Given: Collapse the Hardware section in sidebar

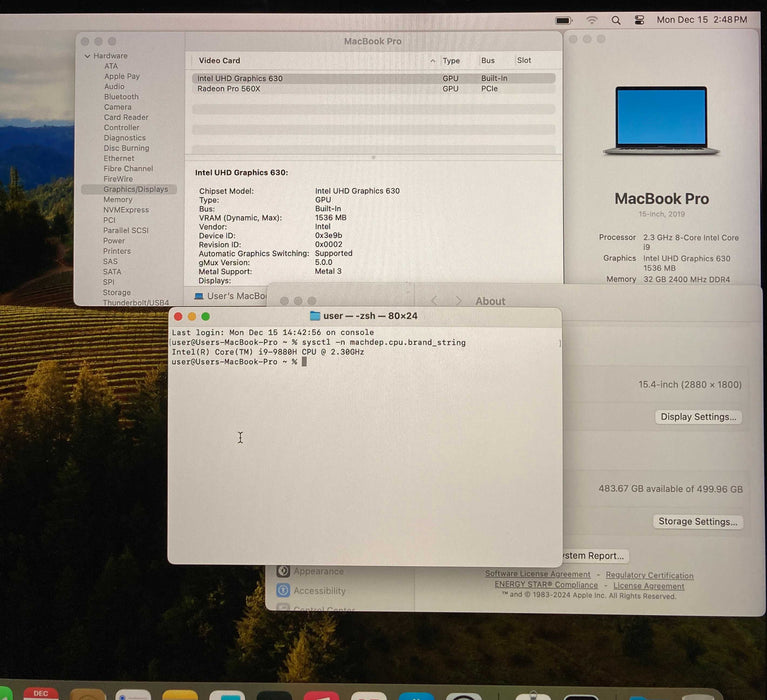Looking at the screenshot, I should point(87,56).
